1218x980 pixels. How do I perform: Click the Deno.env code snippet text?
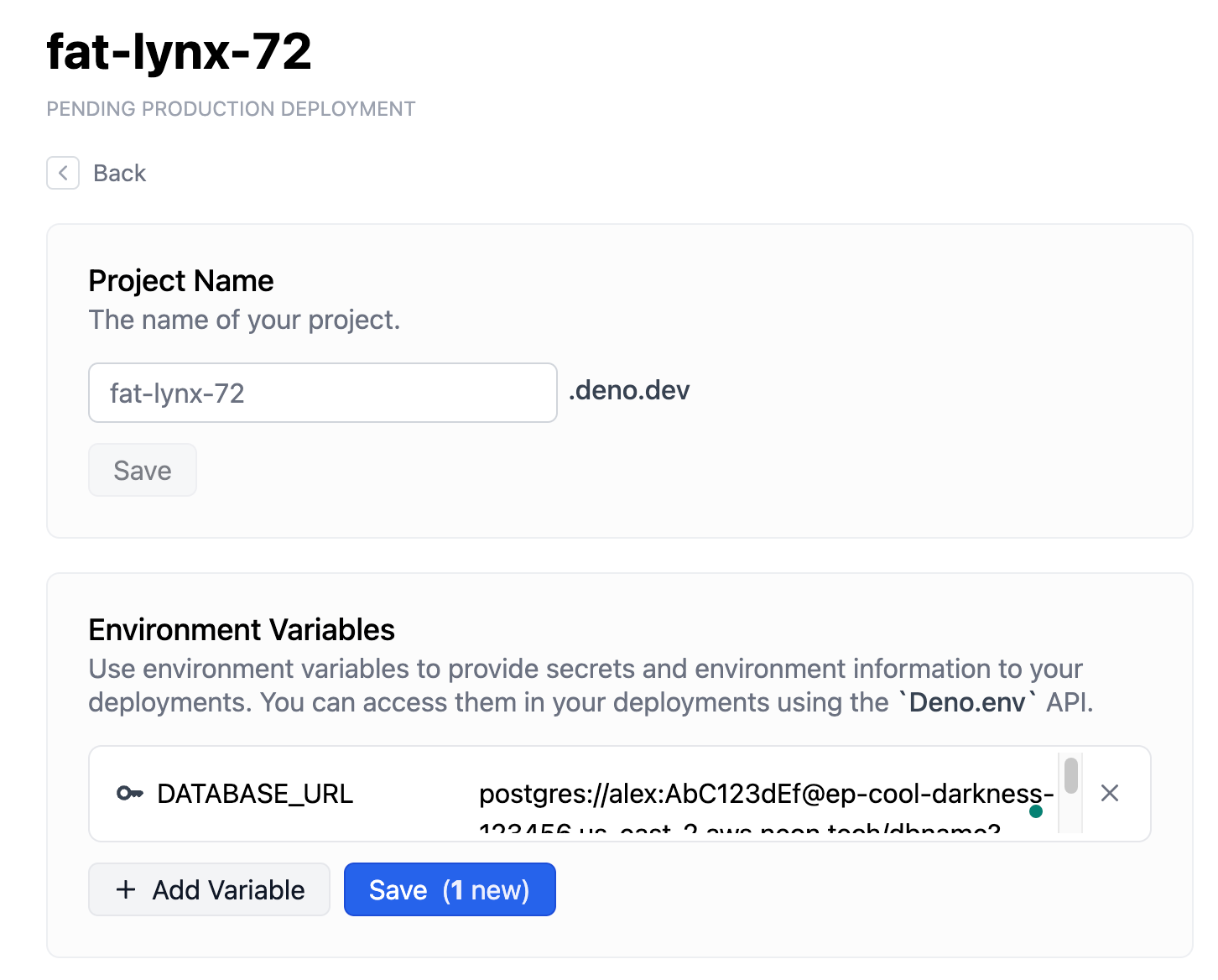point(966,702)
